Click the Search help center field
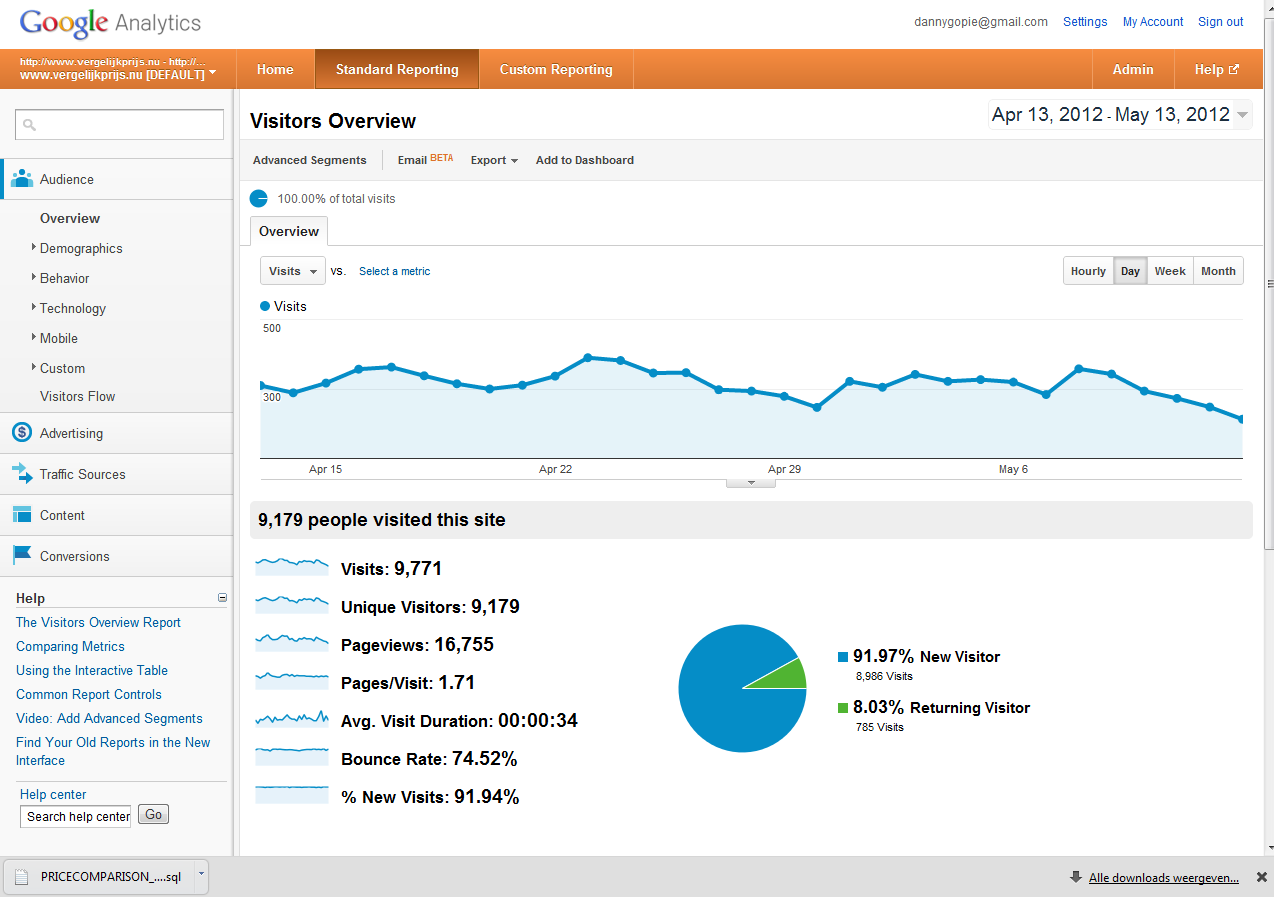 click(x=76, y=816)
